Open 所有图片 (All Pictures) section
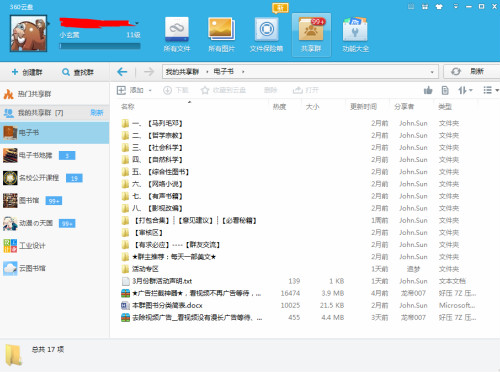 [221, 35]
